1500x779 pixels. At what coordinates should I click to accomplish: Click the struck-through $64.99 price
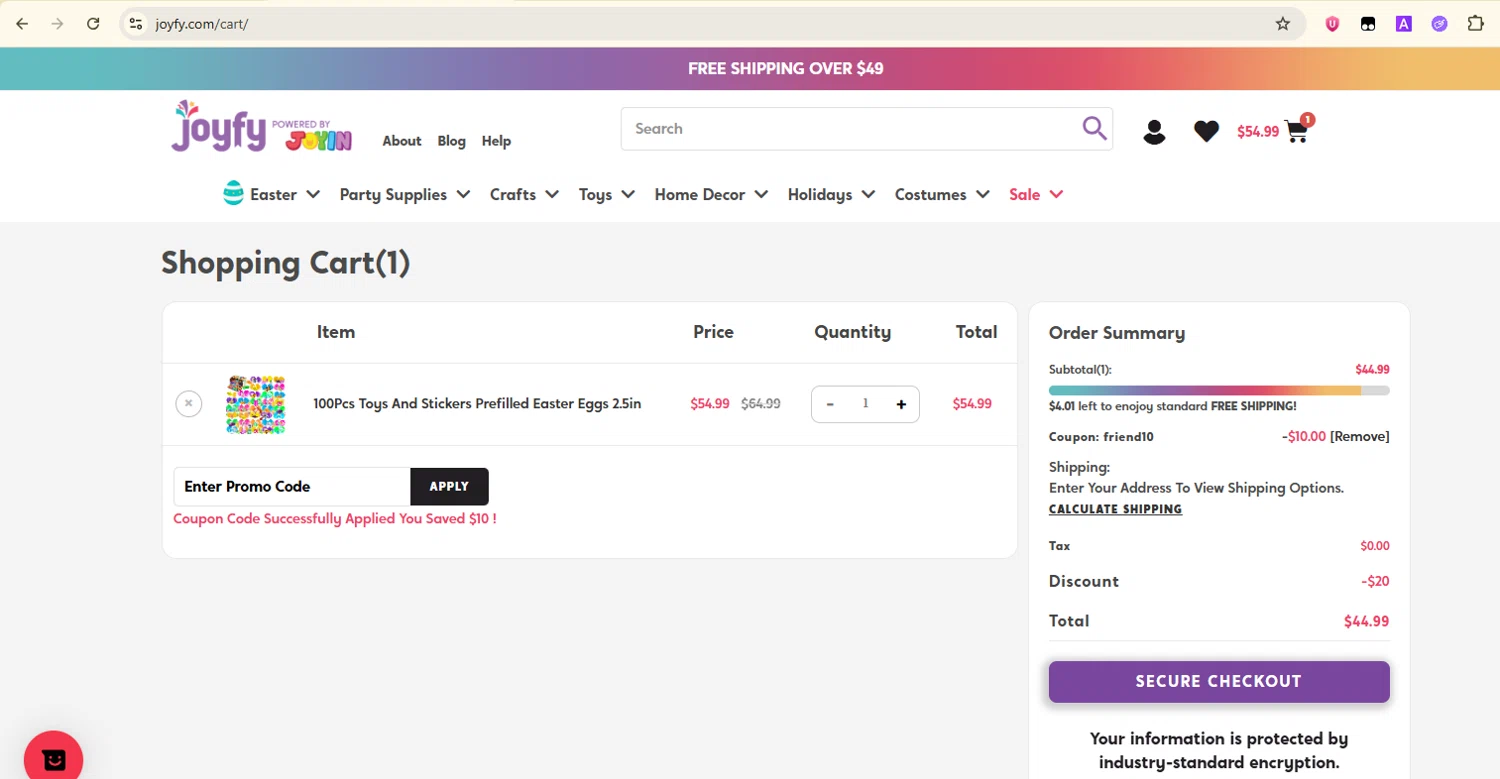[x=761, y=404]
